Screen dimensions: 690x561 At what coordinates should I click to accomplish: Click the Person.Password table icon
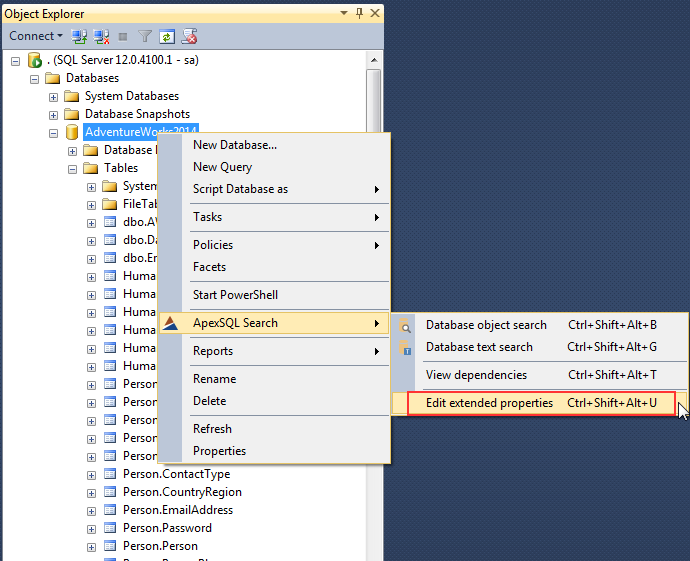(110, 528)
